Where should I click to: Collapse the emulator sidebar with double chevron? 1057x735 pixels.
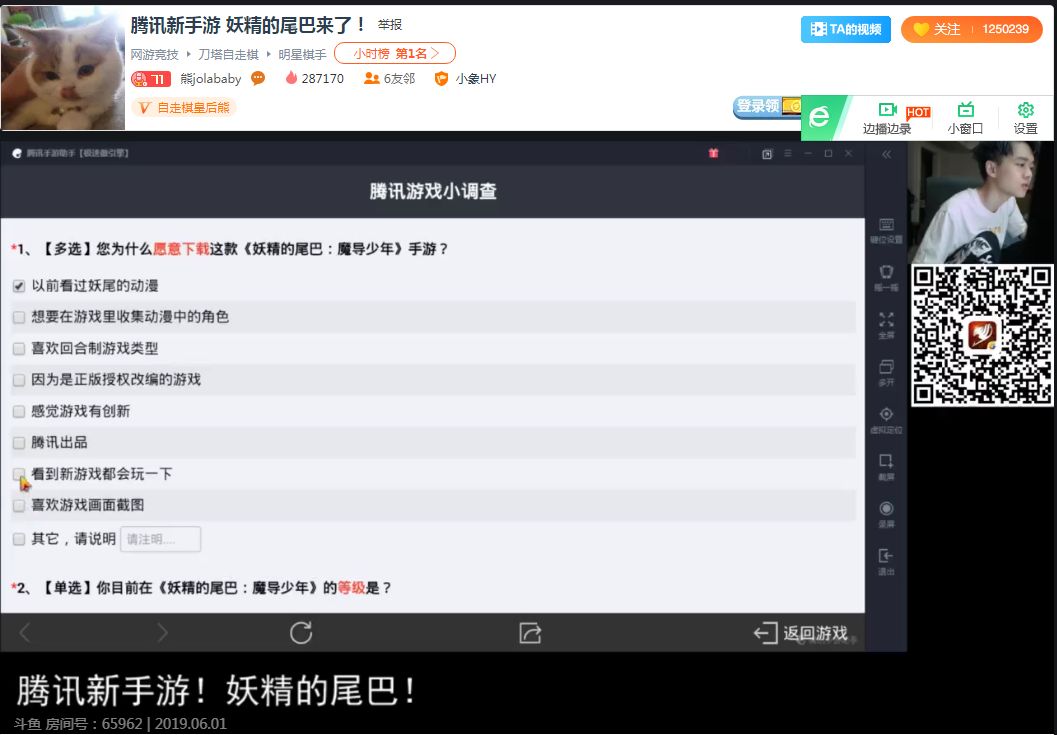(x=886, y=154)
